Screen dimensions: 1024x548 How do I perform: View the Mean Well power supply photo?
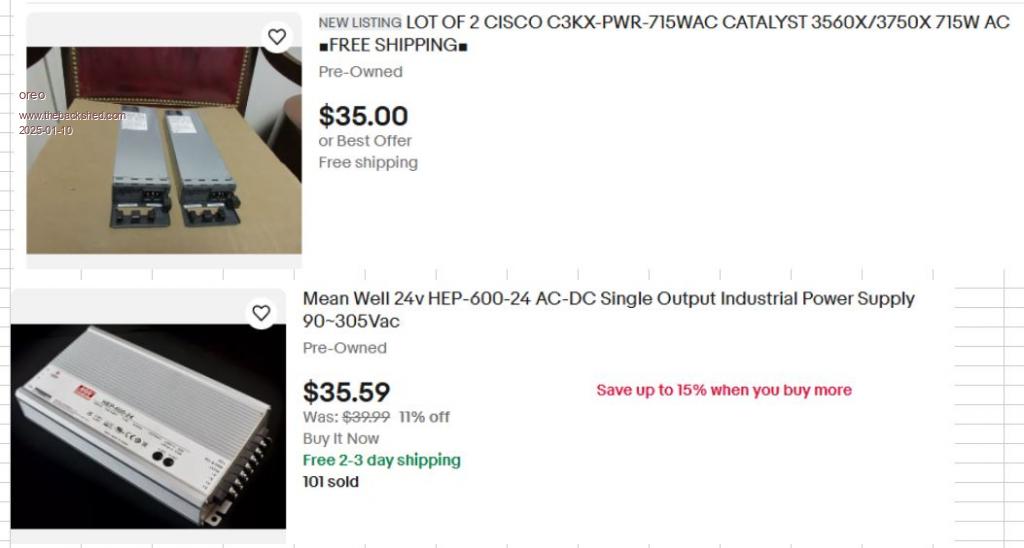[x=148, y=425]
